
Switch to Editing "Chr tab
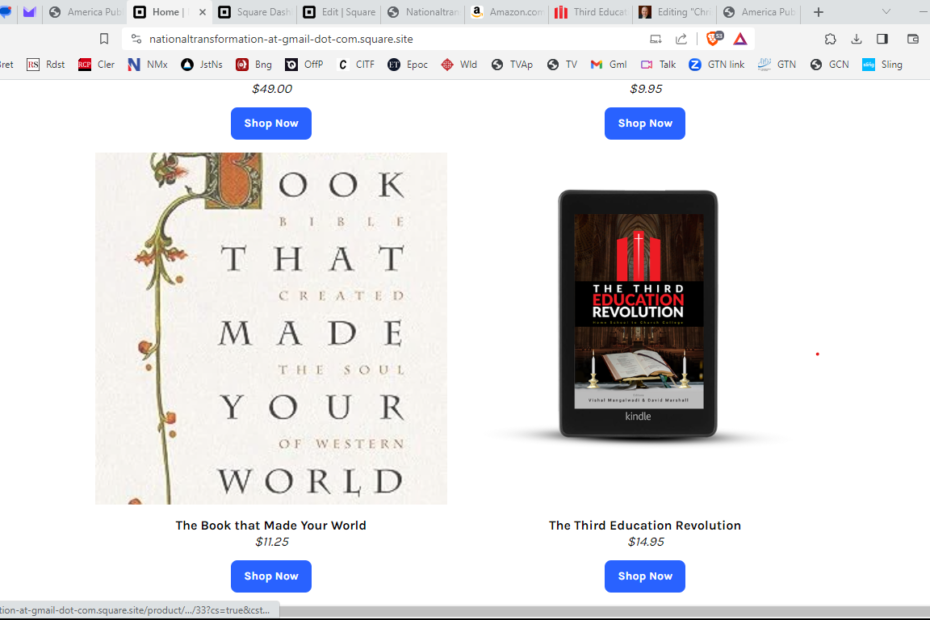[x=676, y=12]
